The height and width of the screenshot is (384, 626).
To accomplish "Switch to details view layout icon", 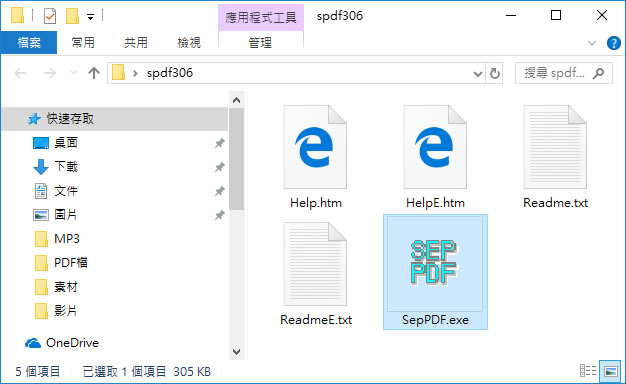I will coord(588,371).
